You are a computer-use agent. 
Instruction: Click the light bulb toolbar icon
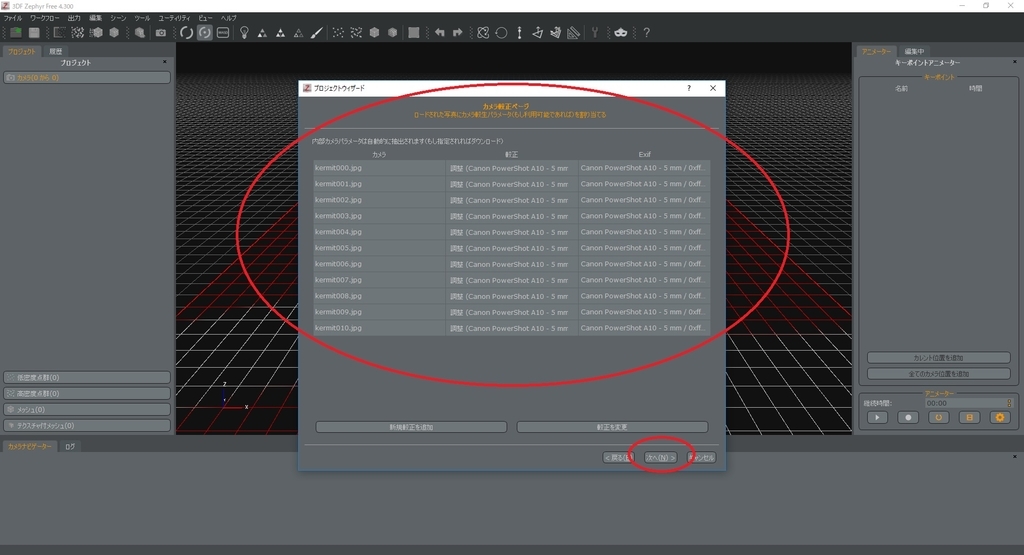click(244, 33)
